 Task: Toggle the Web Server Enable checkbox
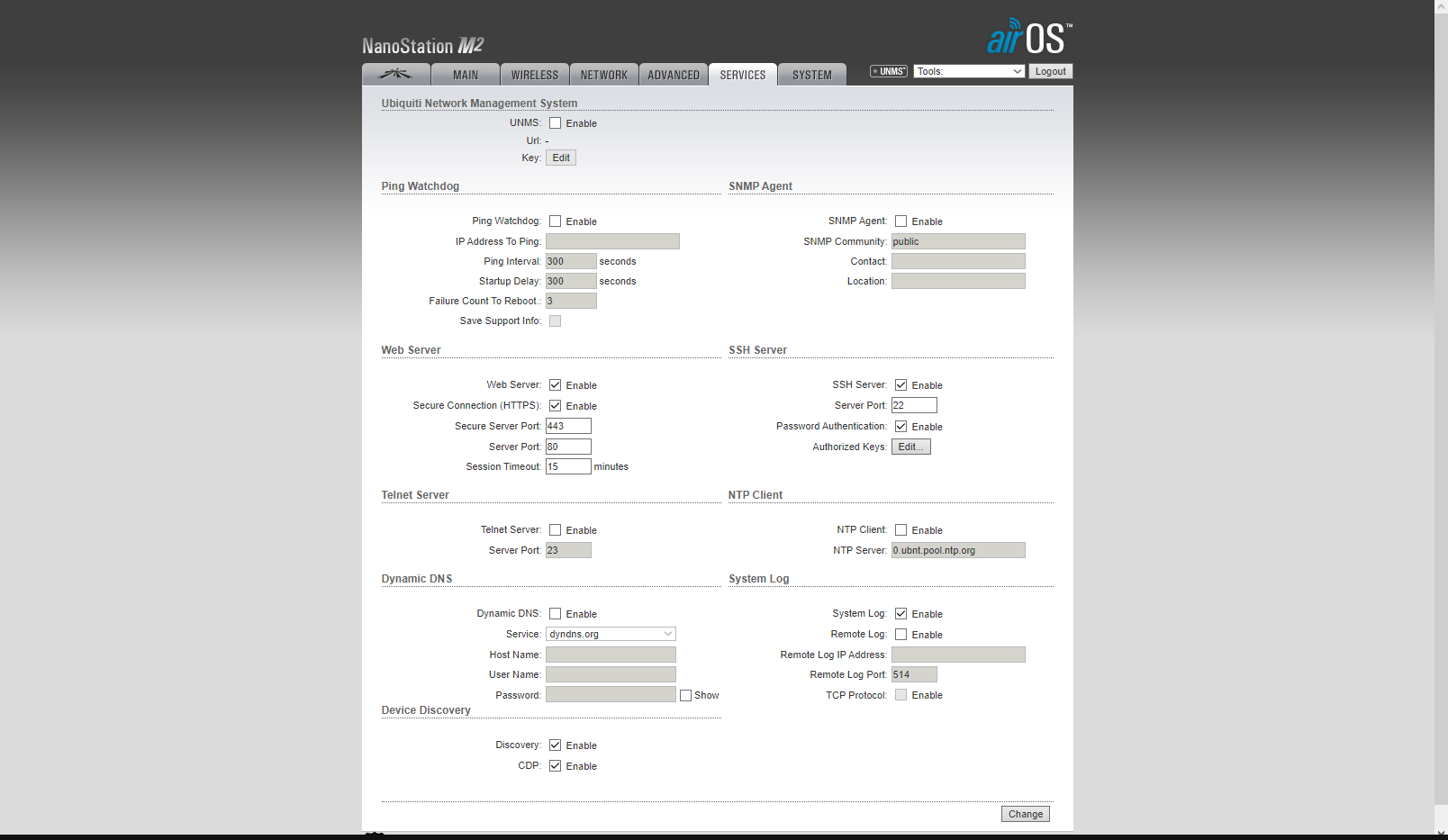tap(556, 385)
